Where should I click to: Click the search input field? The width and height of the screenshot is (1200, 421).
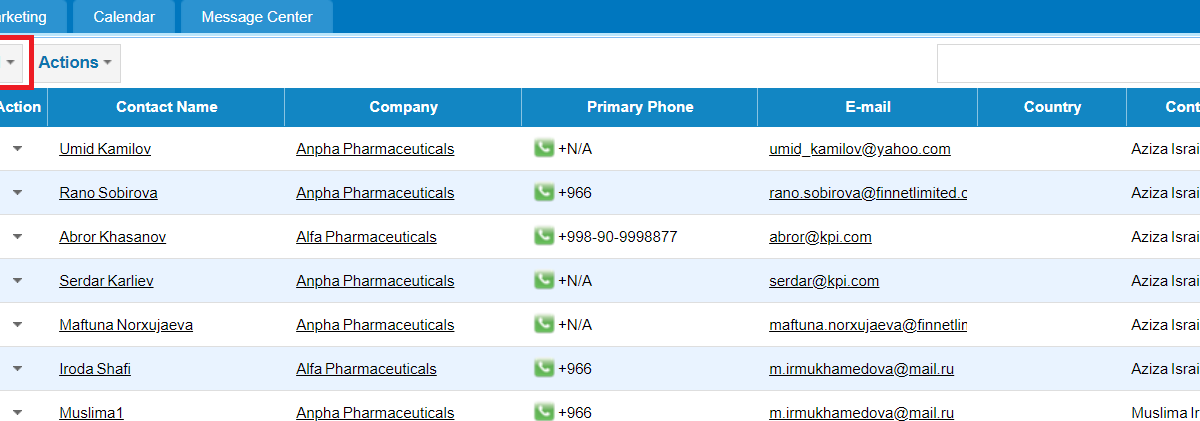point(1068,63)
